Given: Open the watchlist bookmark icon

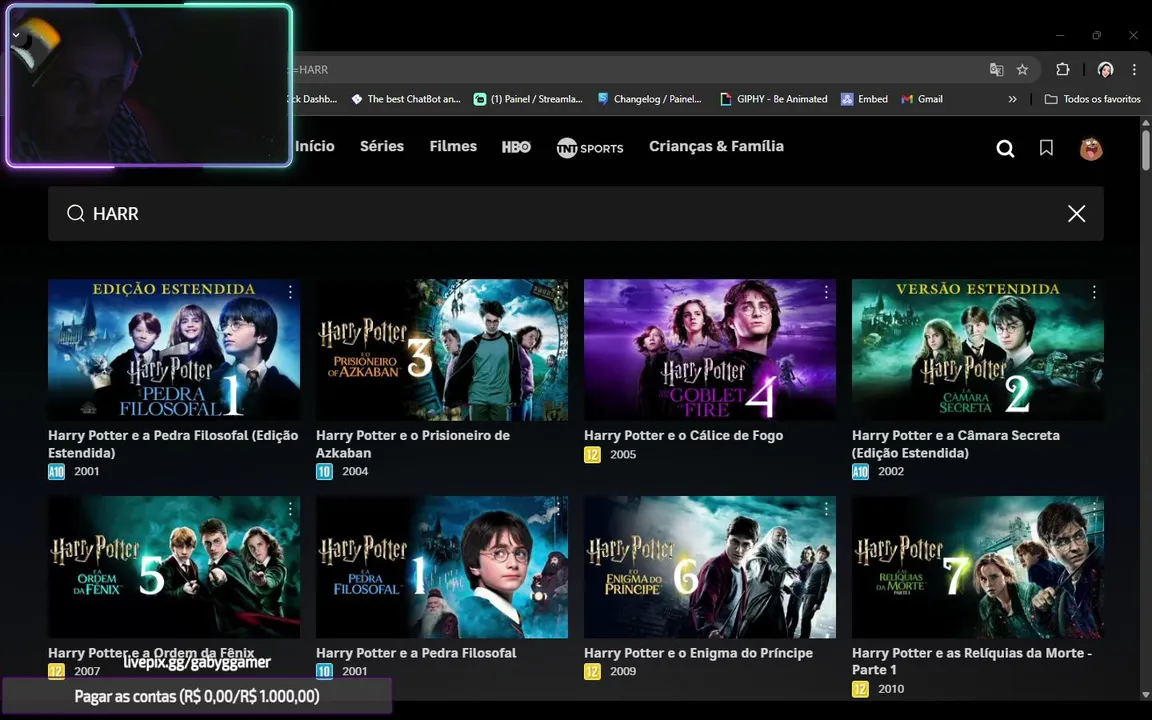Looking at the screenshot, I should point(1046,148).
